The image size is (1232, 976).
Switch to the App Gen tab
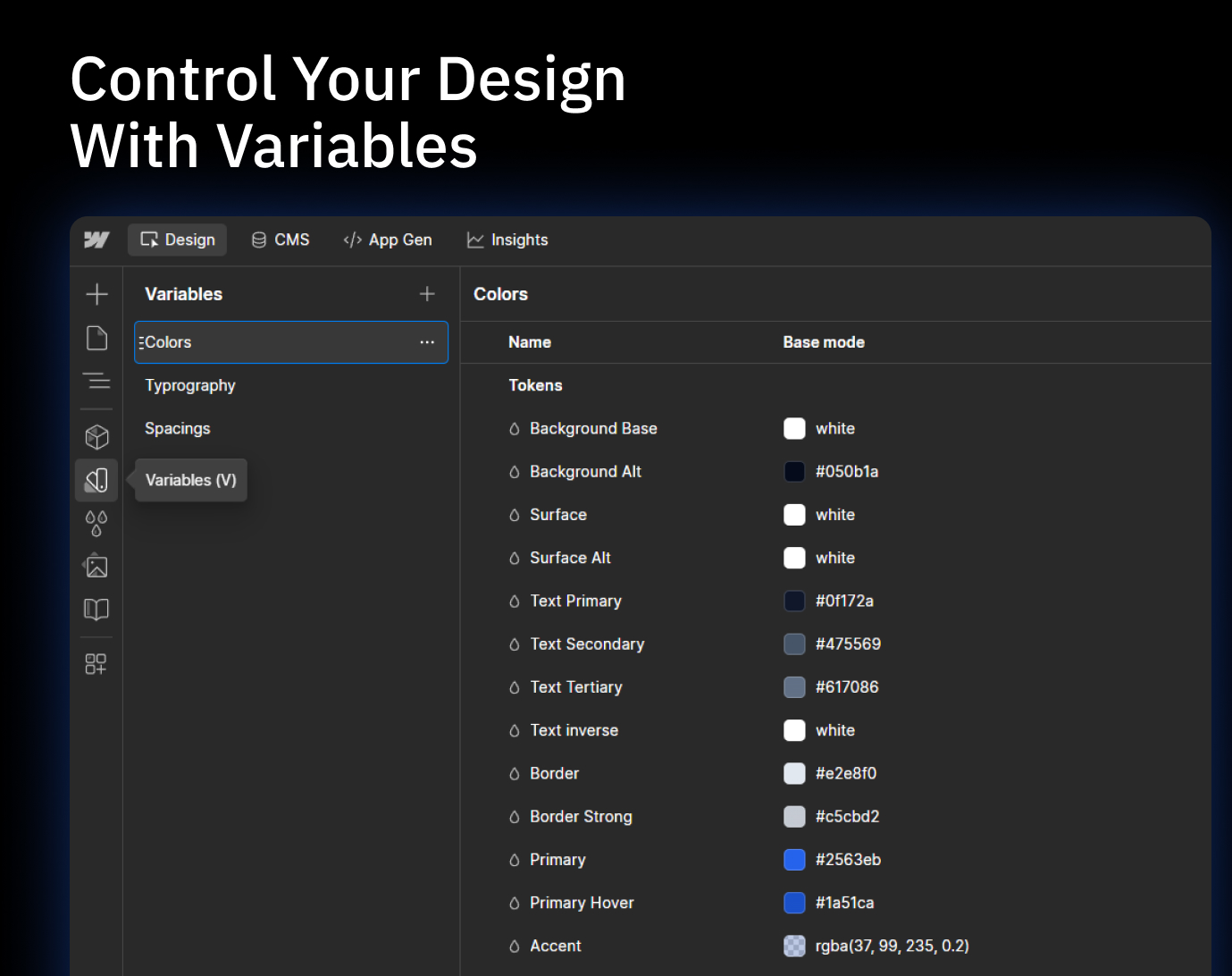388,240
